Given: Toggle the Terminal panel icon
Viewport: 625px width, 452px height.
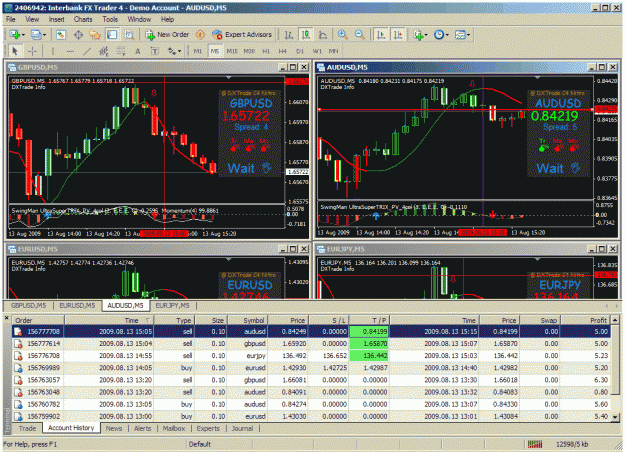Looking at the screenshot, I should click(x=112, y=35).
